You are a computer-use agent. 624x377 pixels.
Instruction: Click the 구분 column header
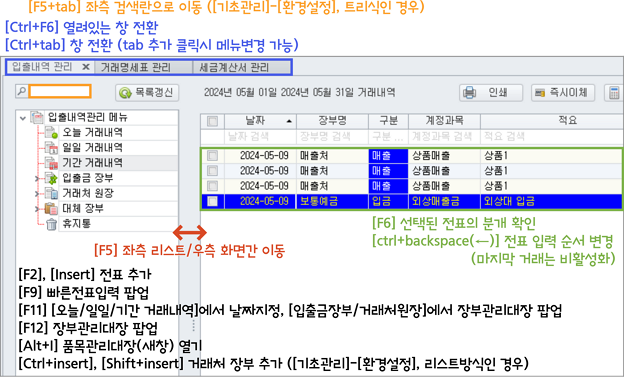pos(388,121)
